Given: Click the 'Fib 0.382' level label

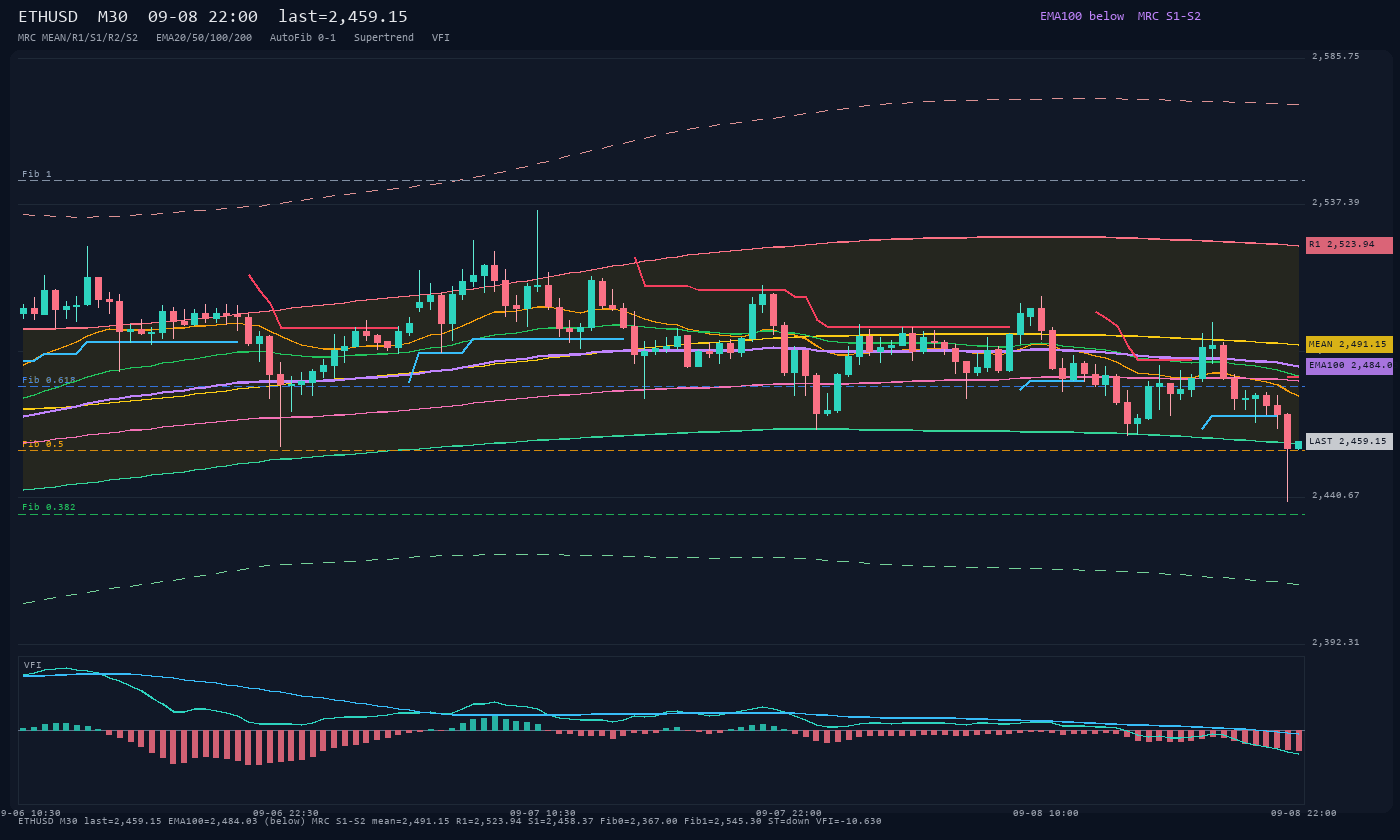Looking at the screenshot, I should click(49, 507).
